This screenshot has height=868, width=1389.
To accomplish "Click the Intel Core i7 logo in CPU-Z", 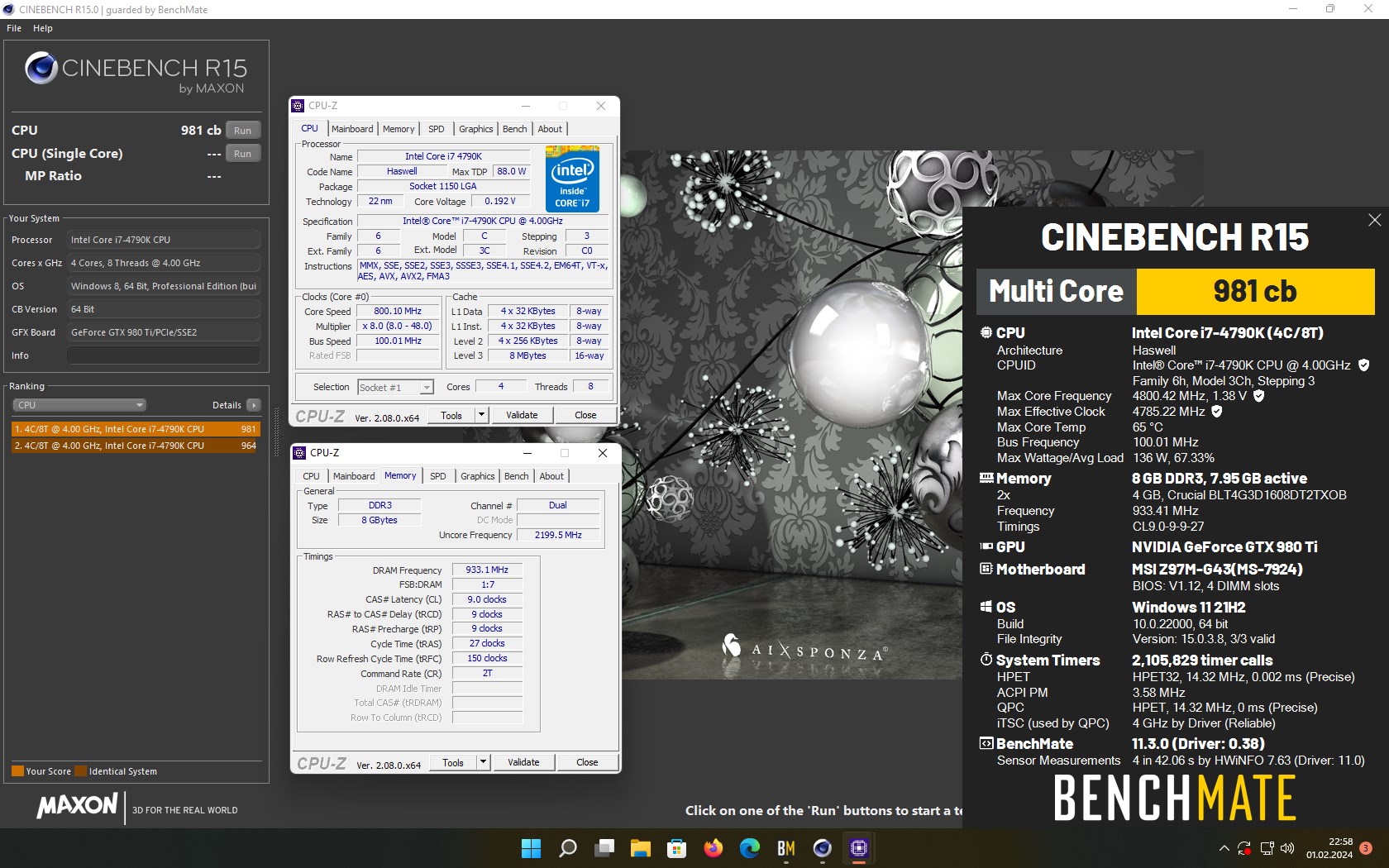I will (x=572, y=179).
